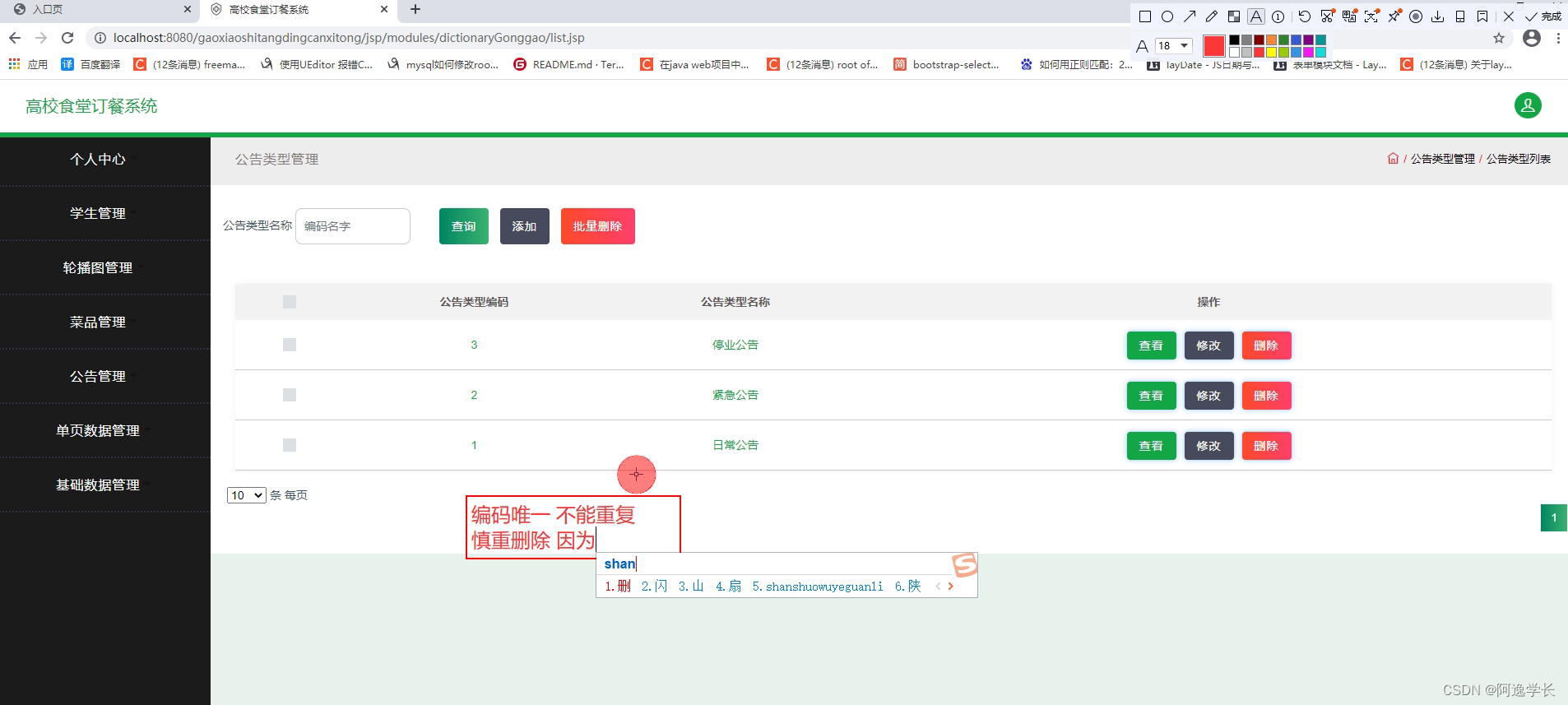1568x705 pixels.
Task: Click the 公告类型名称 search input field
Action: click(353, 226)
